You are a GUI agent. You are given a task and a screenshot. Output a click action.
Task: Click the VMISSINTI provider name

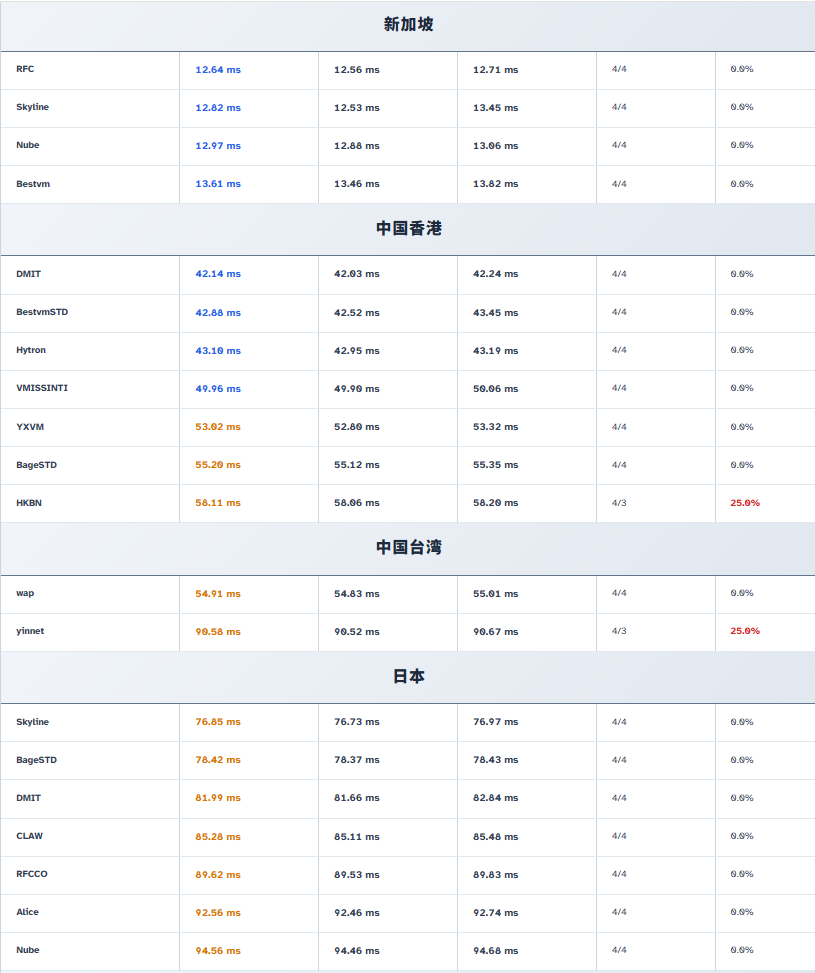click(42, 388)
